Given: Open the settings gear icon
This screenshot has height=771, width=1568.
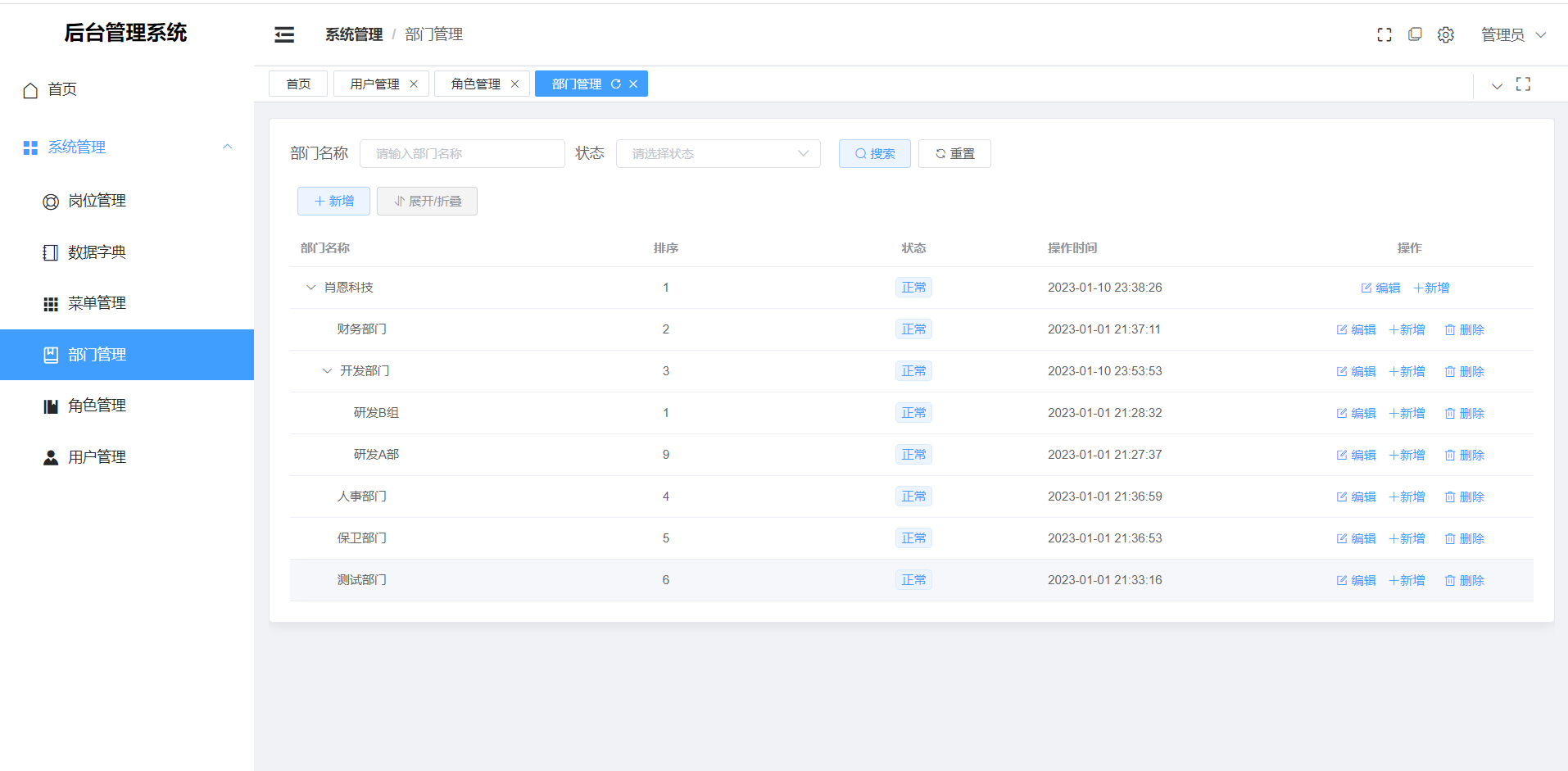Looking at the screenshot, I should point(1446,34).
